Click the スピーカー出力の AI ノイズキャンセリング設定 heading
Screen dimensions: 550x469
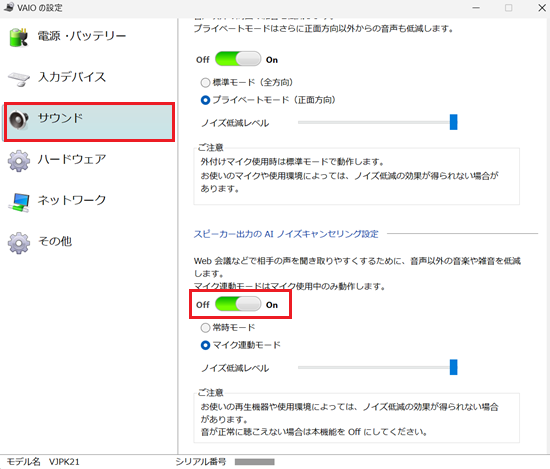coord(286,234)
